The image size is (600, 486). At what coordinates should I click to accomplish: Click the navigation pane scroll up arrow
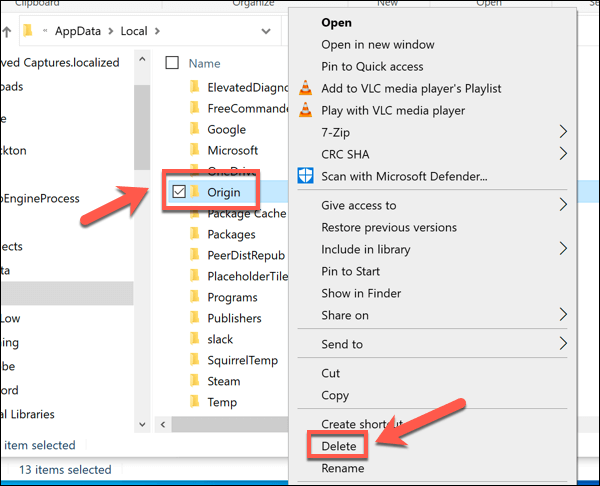(142, 59)
